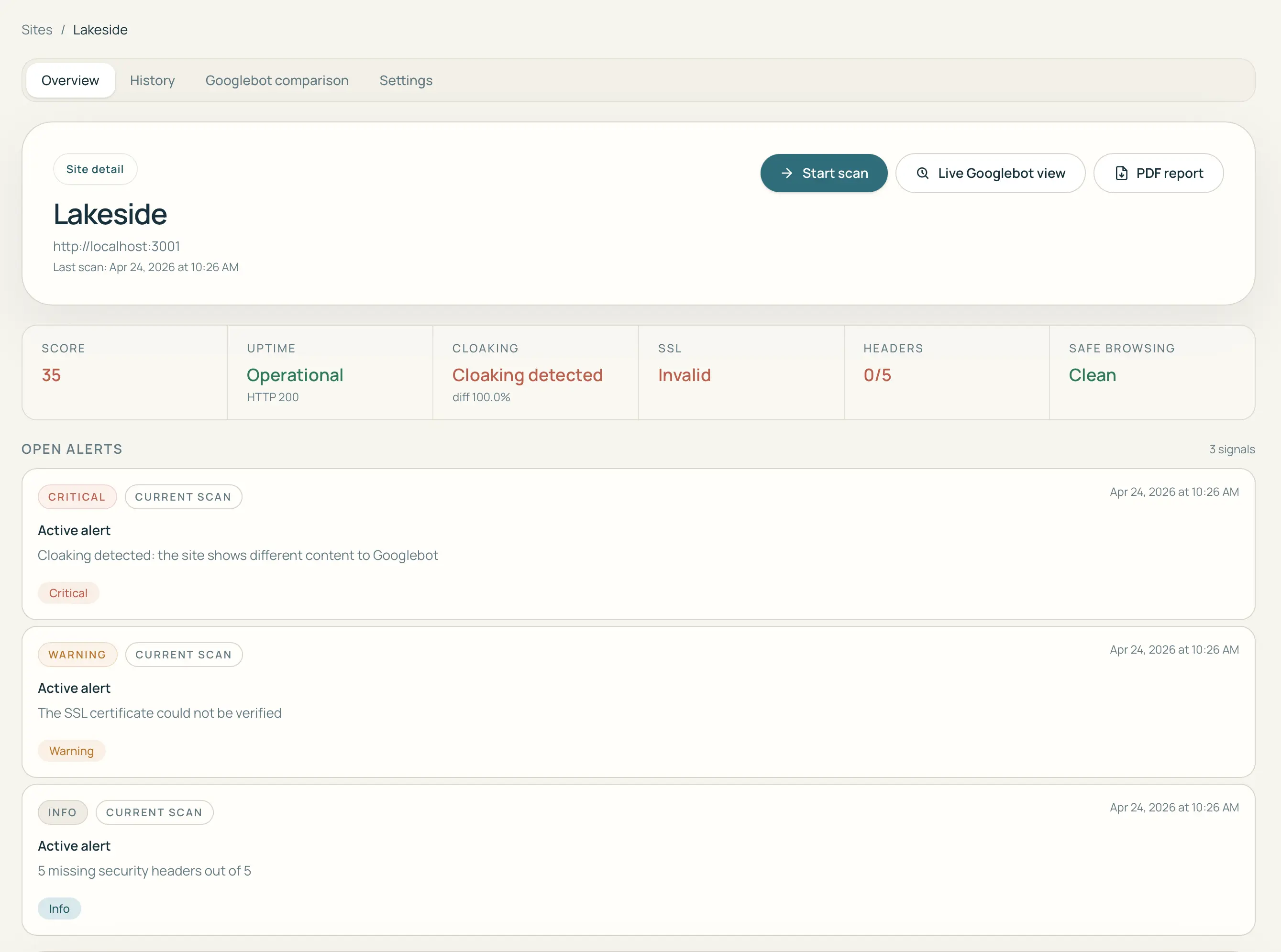1281x952 pixels.
Task: Click the Warning severity tag
Action: coord(71,751)
